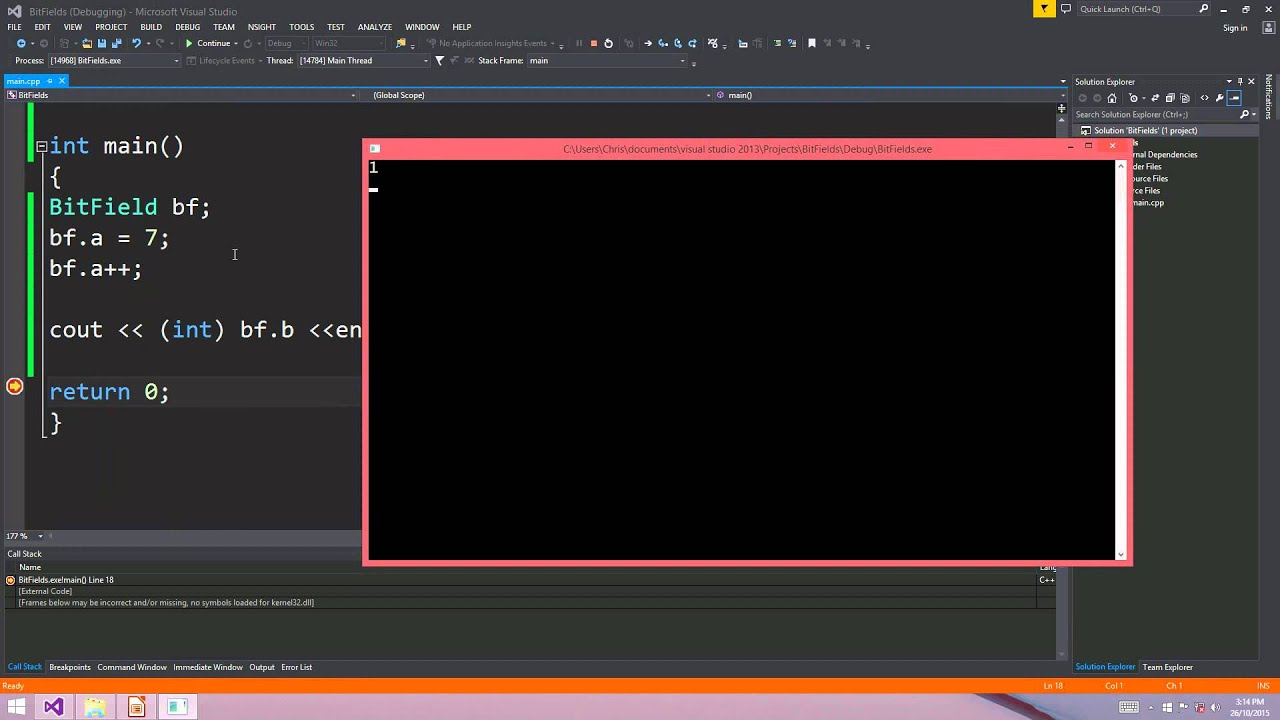The width and height of the screenshot is (1280, 720).
Task: Click the Show Next Statement arrow icon
Action: coord(648,43)
